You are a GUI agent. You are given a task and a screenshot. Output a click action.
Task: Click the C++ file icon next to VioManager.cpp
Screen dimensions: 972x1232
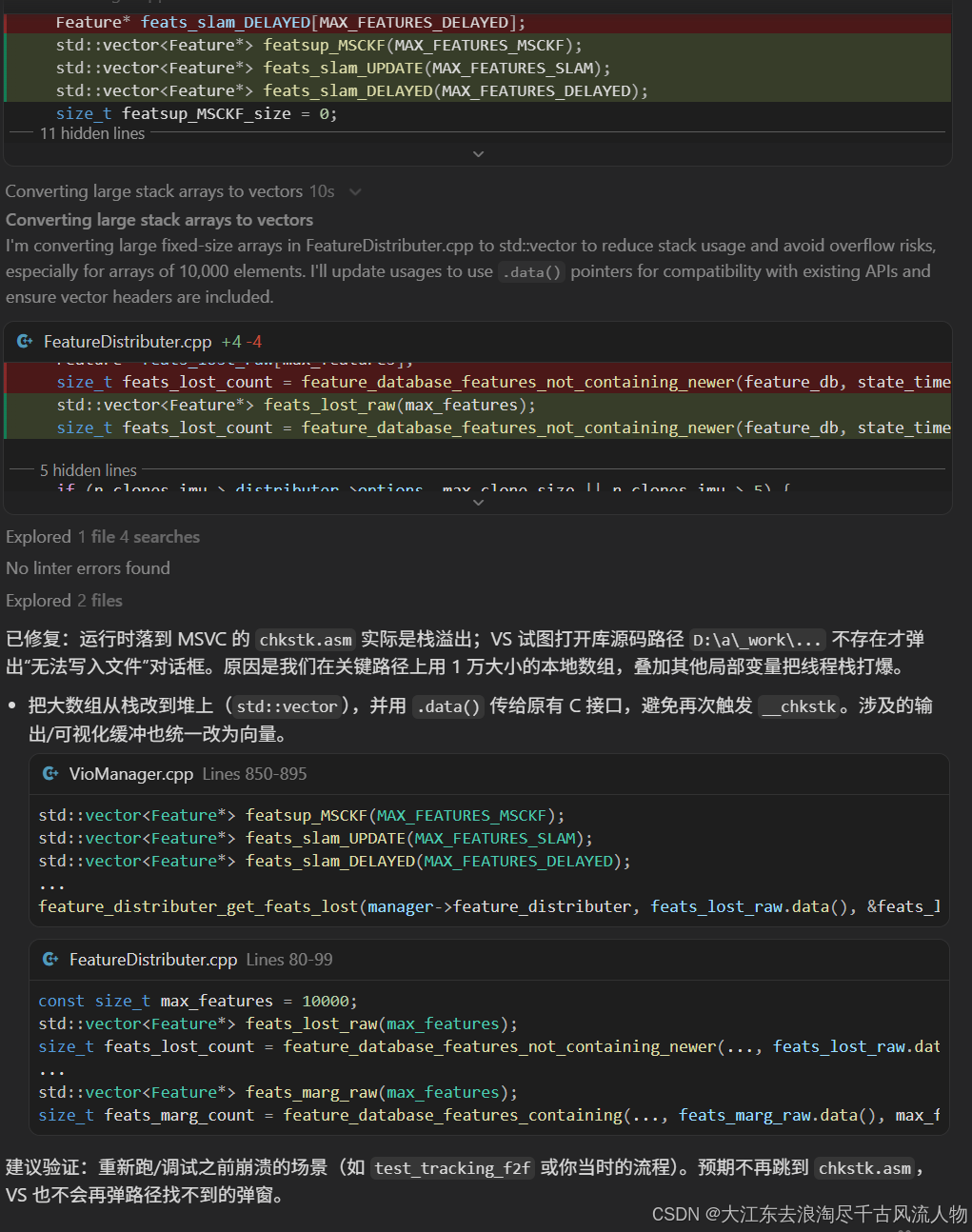coord(50,774)
